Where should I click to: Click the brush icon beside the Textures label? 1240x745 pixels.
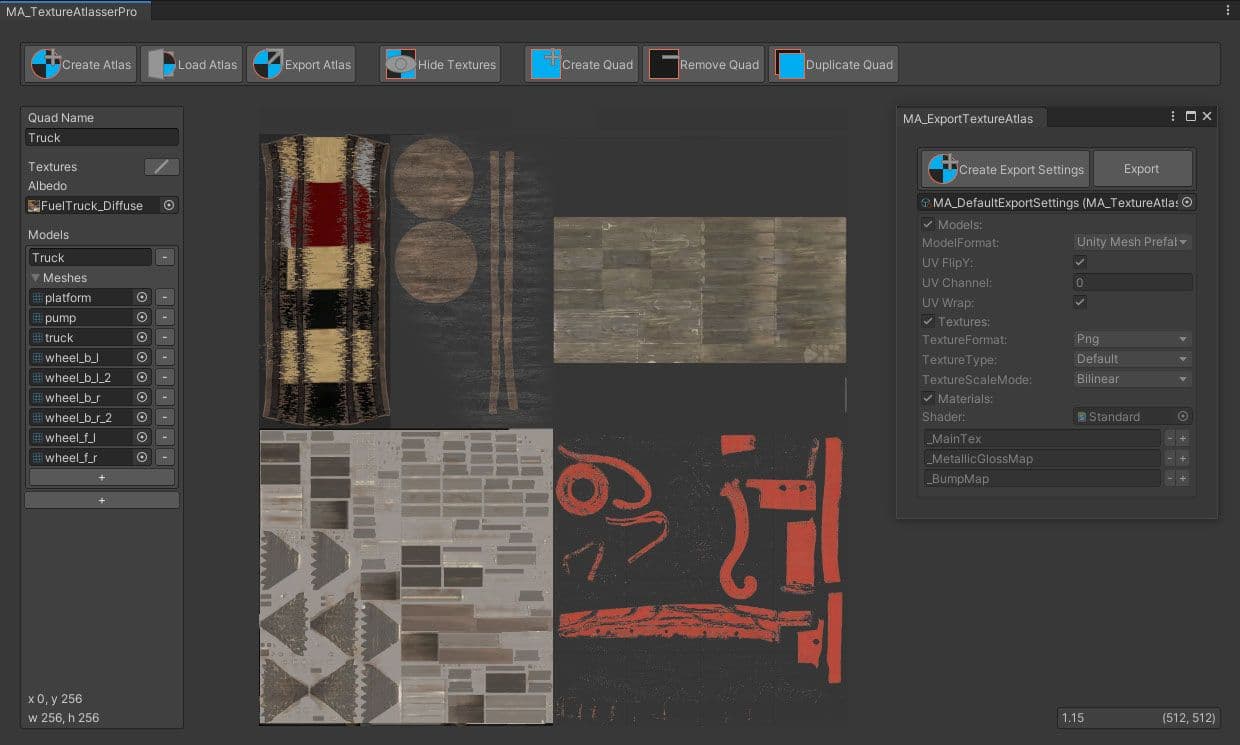159,166
